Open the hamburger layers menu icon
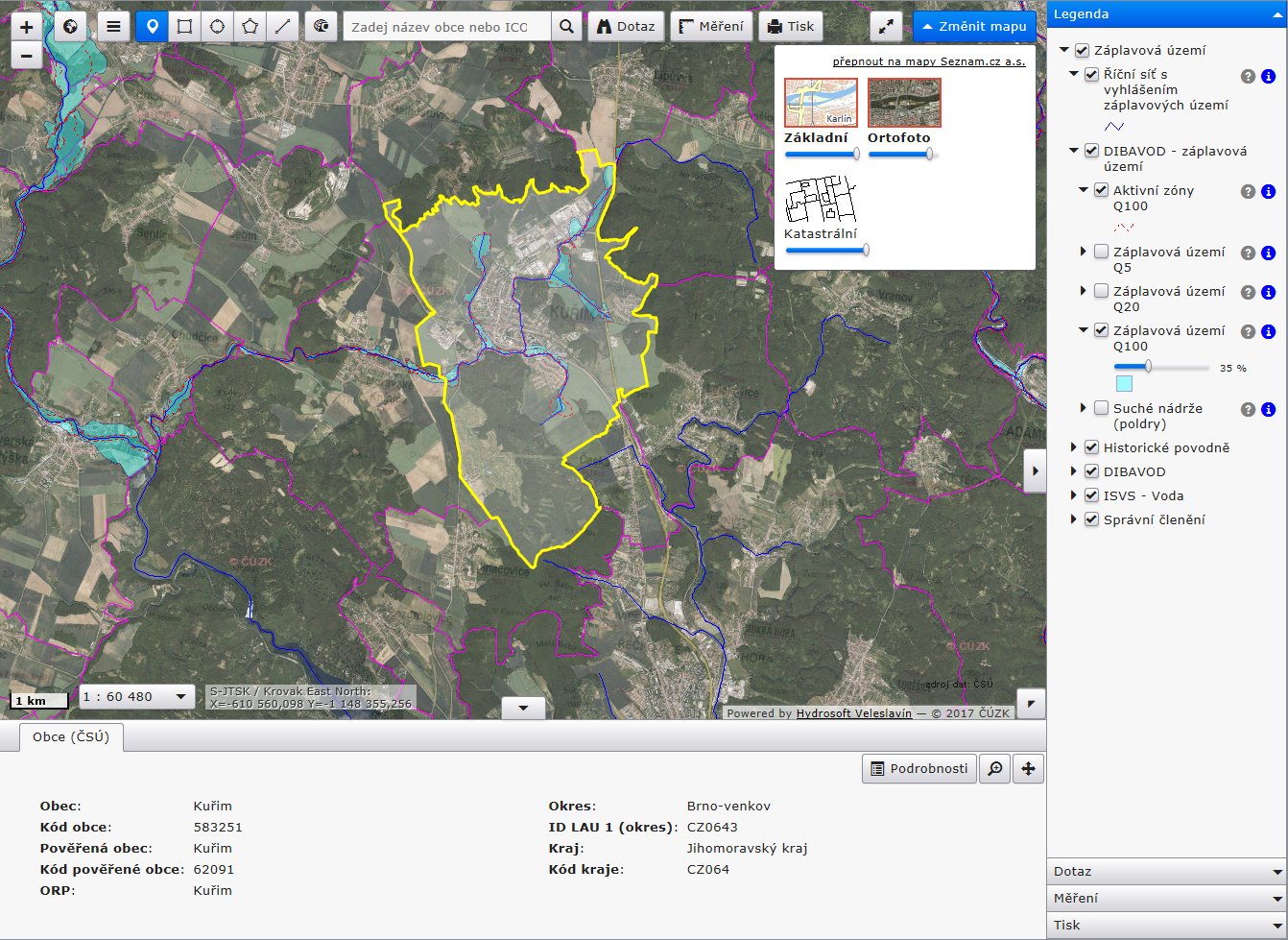Image resolution: width=1288 pixels, height=940 pixels. pos(113,27)
